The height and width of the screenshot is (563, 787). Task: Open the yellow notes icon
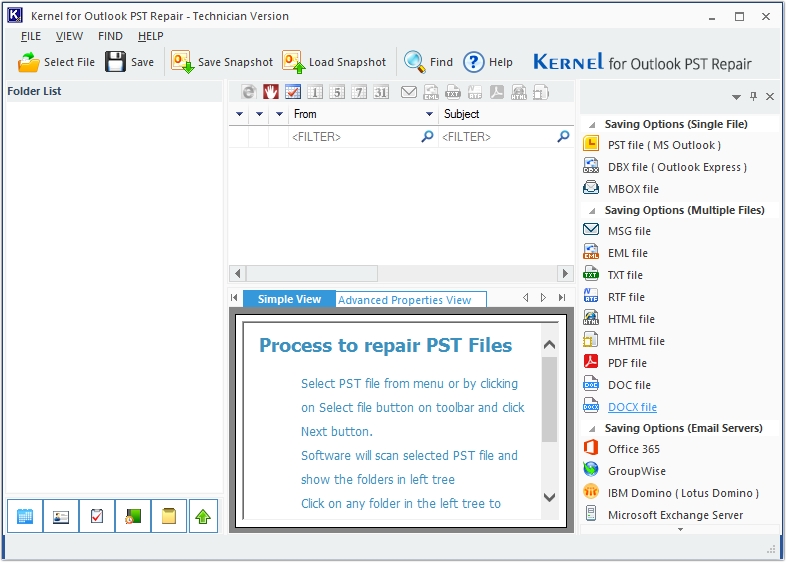169,516
